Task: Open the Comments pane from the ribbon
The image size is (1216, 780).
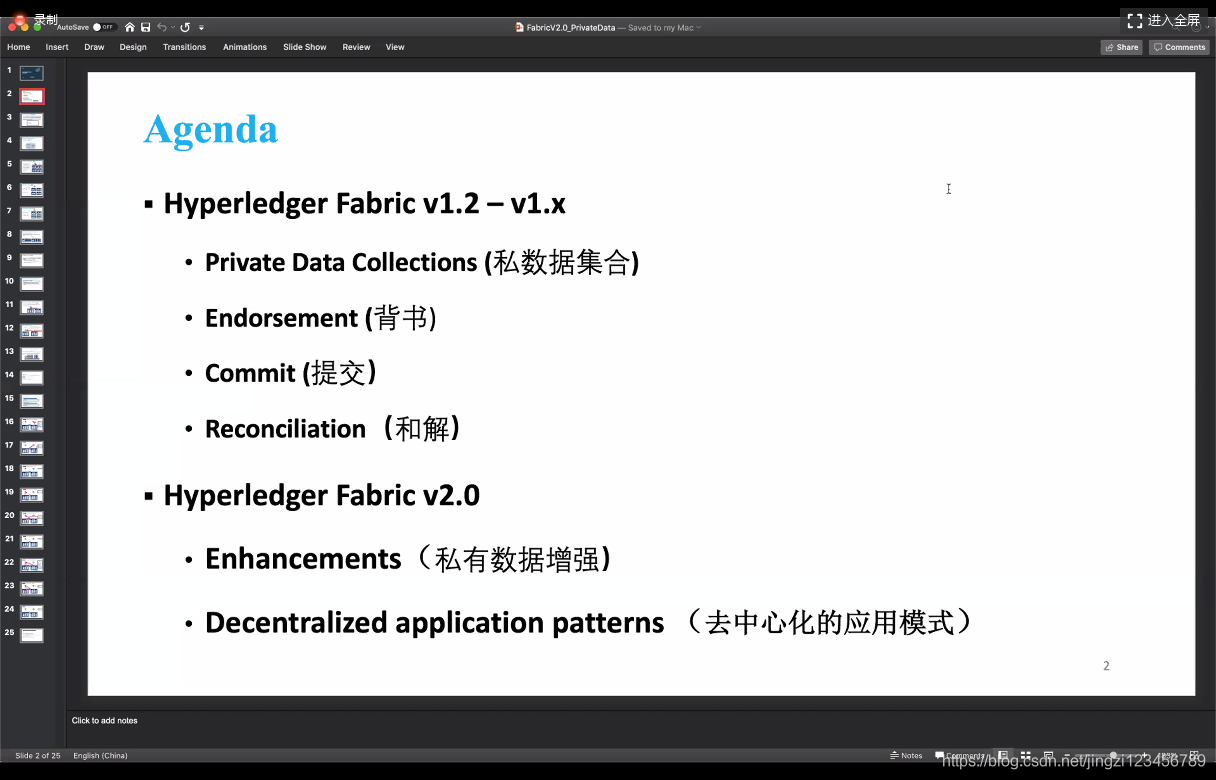Action: [x=1179, y=47]
